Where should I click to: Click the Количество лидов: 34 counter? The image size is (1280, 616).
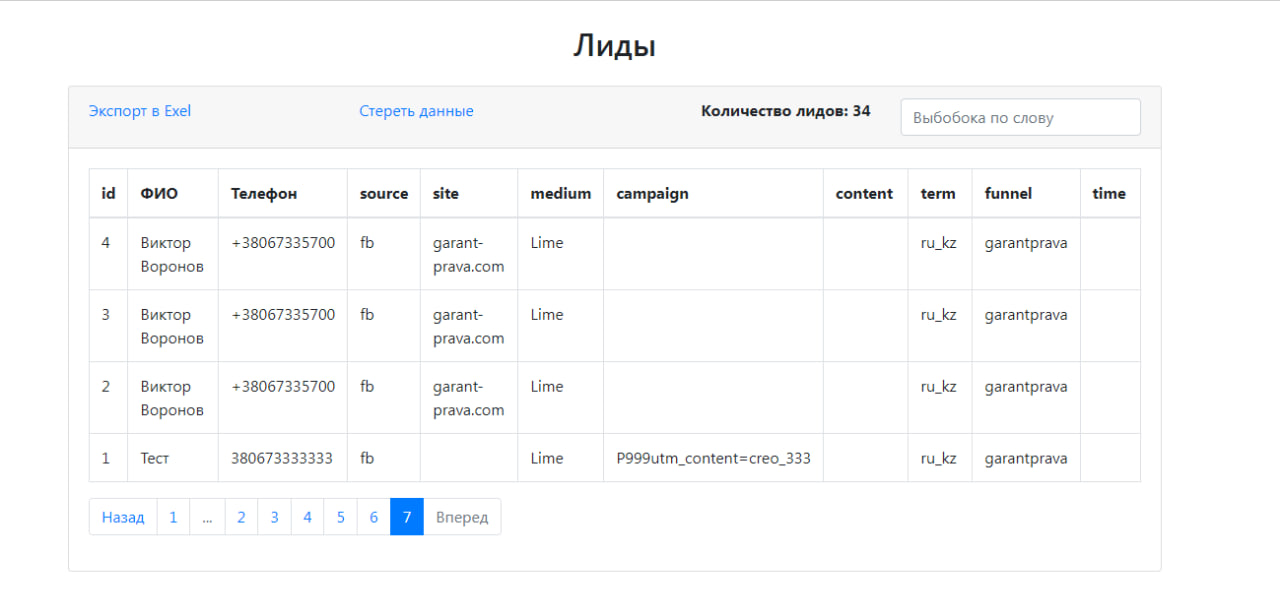tap(786, 111)
